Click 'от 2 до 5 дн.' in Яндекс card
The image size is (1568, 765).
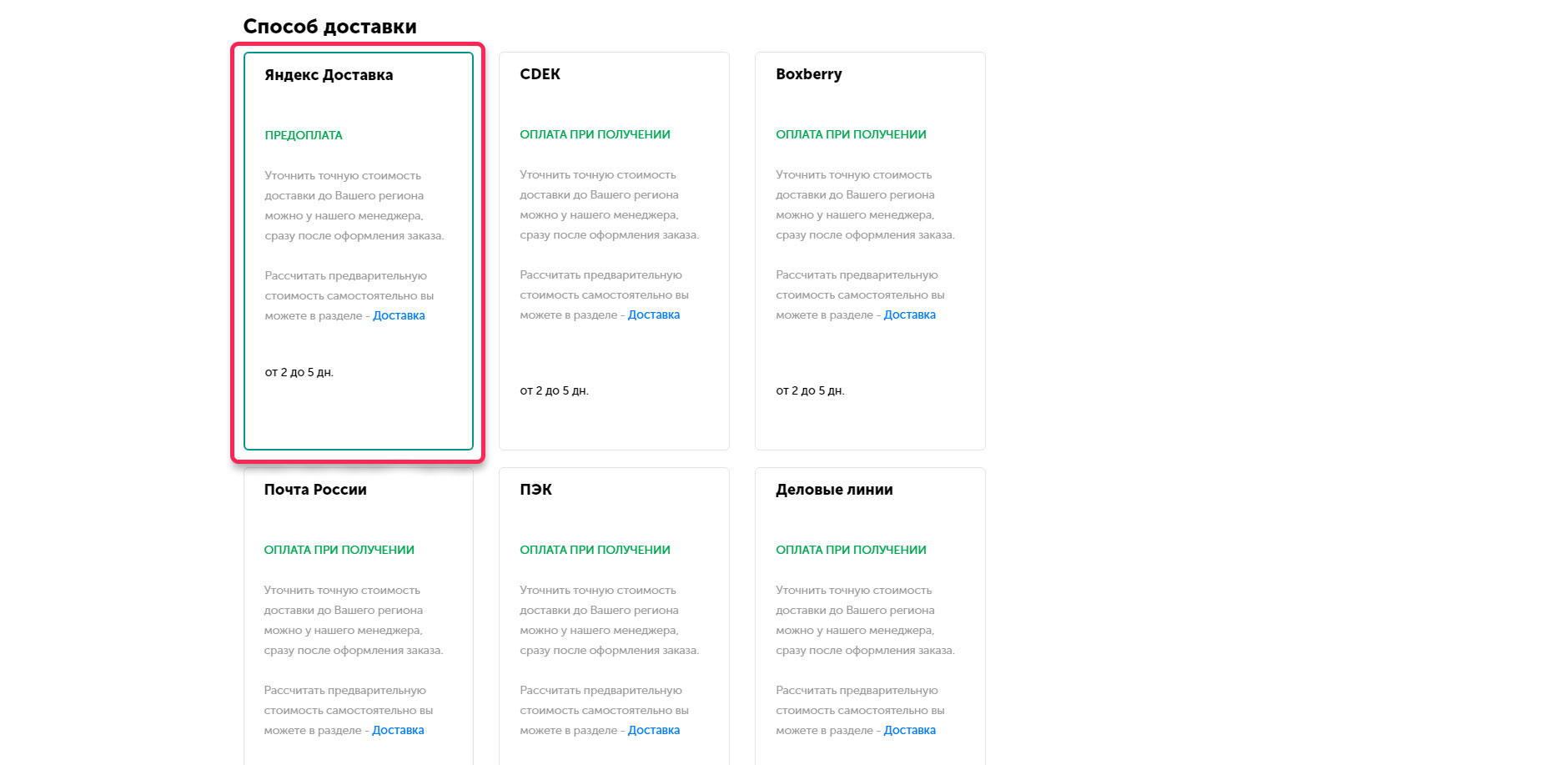(299, 372)
